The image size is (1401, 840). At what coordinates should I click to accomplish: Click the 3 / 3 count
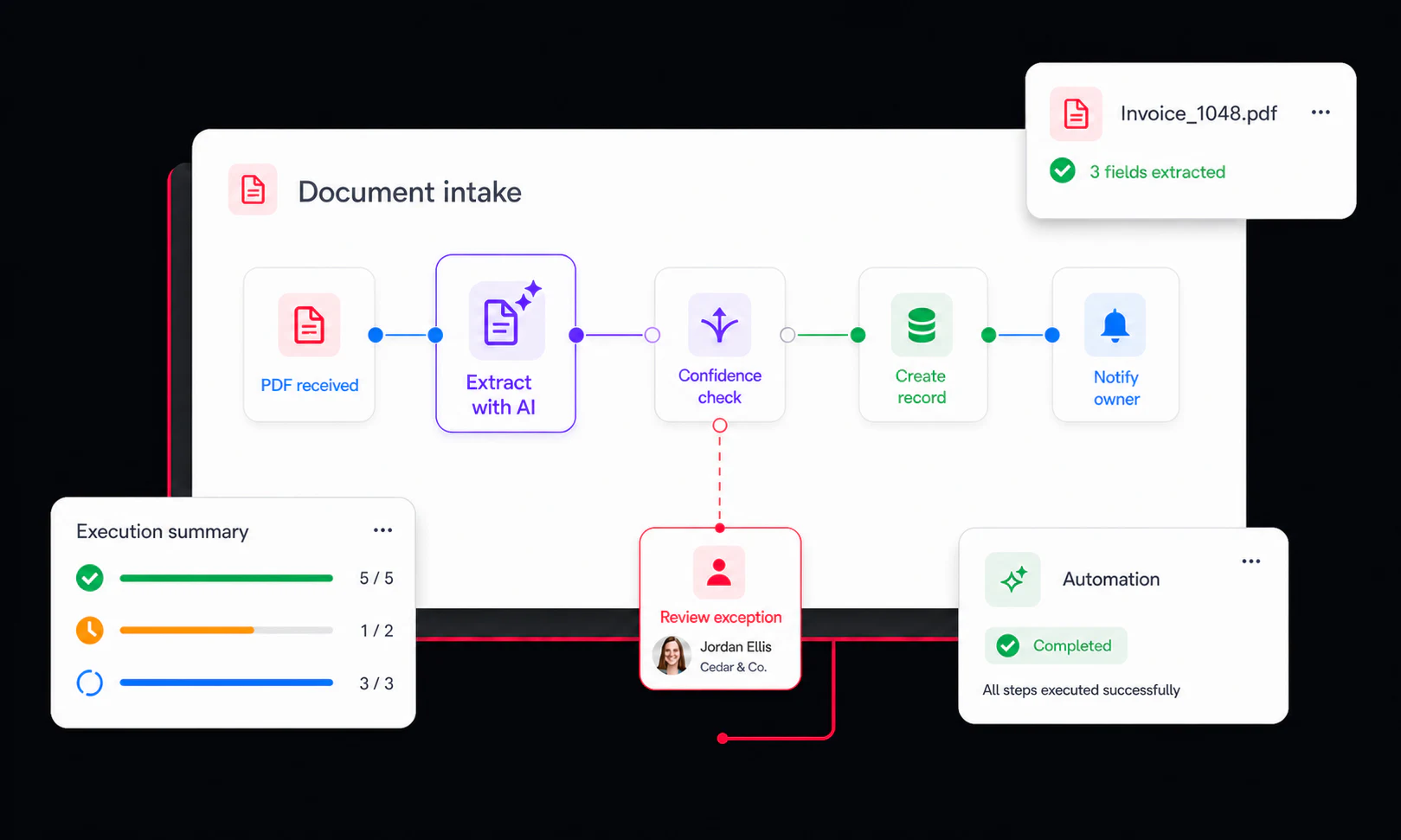pos(376,683)
